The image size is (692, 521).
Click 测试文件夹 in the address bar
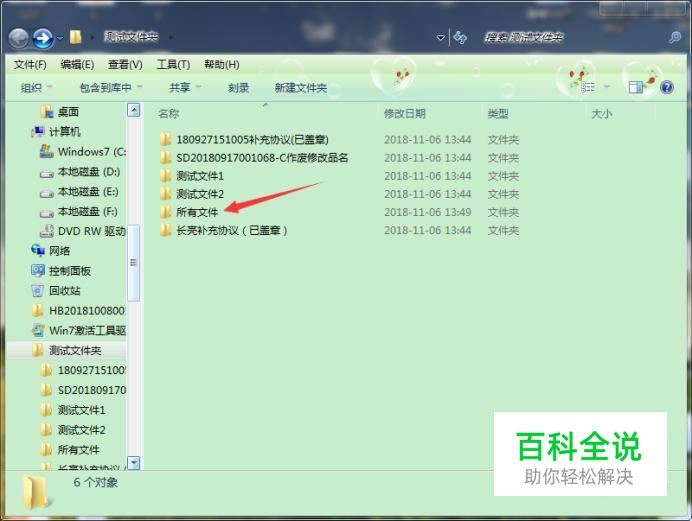(x=131, y=37)
